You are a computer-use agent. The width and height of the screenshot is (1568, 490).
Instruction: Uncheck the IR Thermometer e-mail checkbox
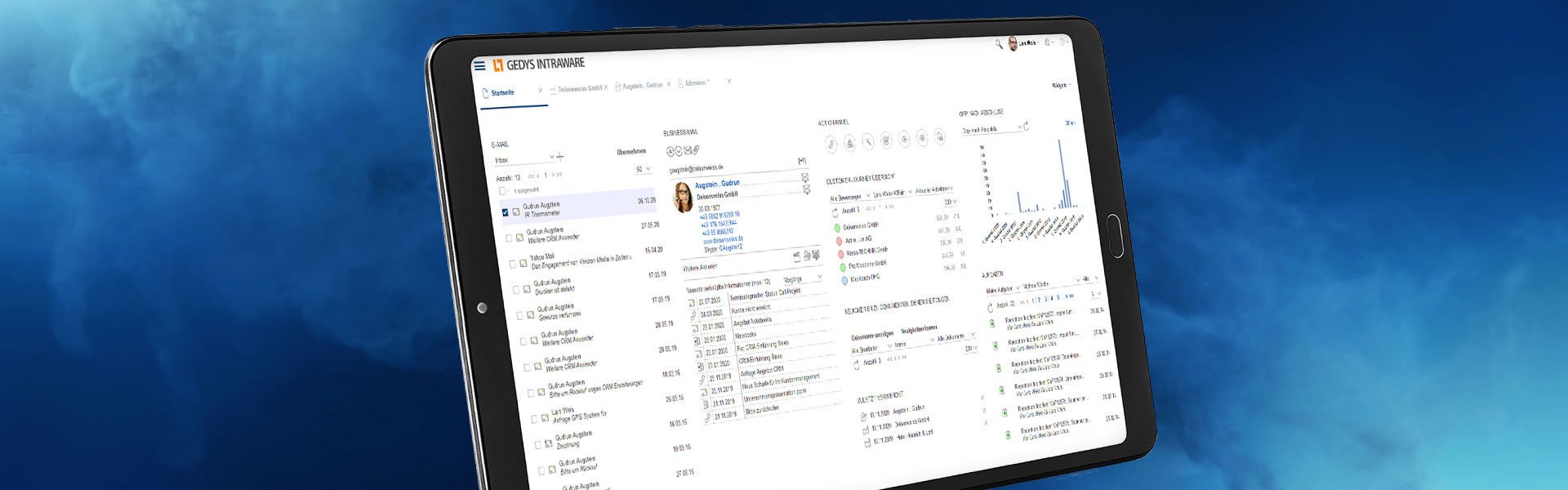[x=505, y=212]
